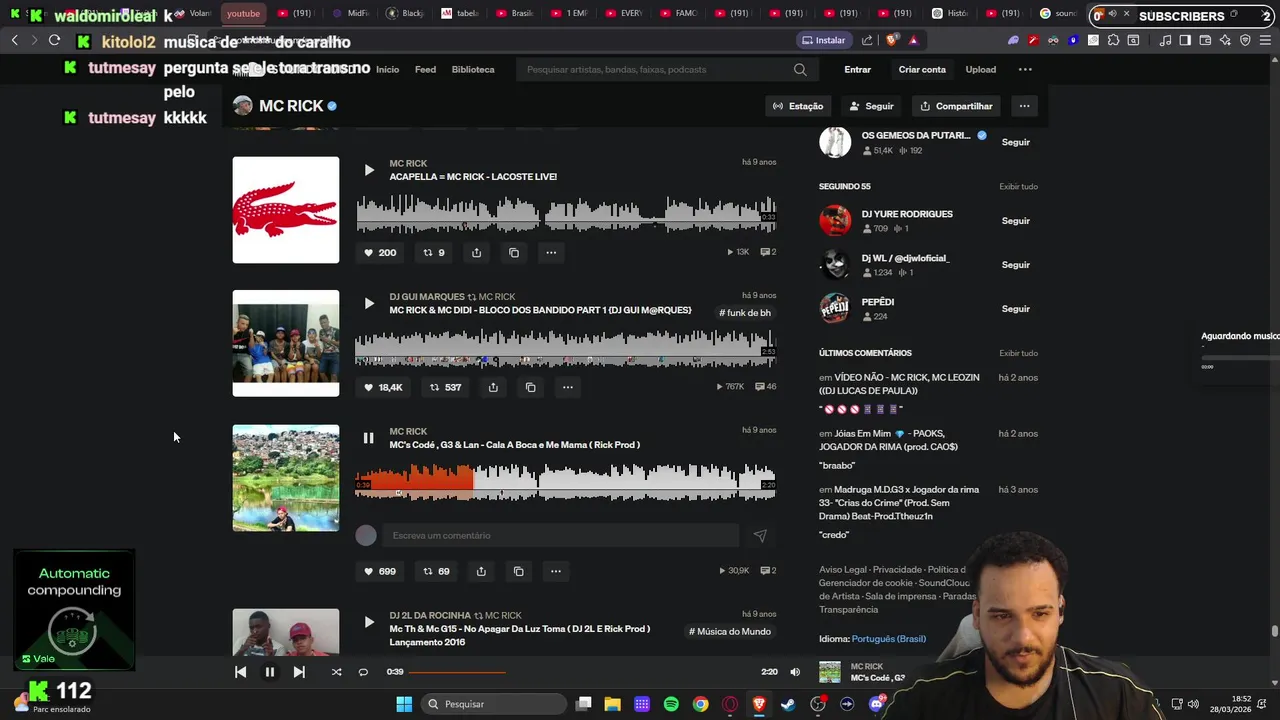Screen dimensions: 1280x720
Task: Open DJ GUI MARQUES artist link
Action: (427, 297)
